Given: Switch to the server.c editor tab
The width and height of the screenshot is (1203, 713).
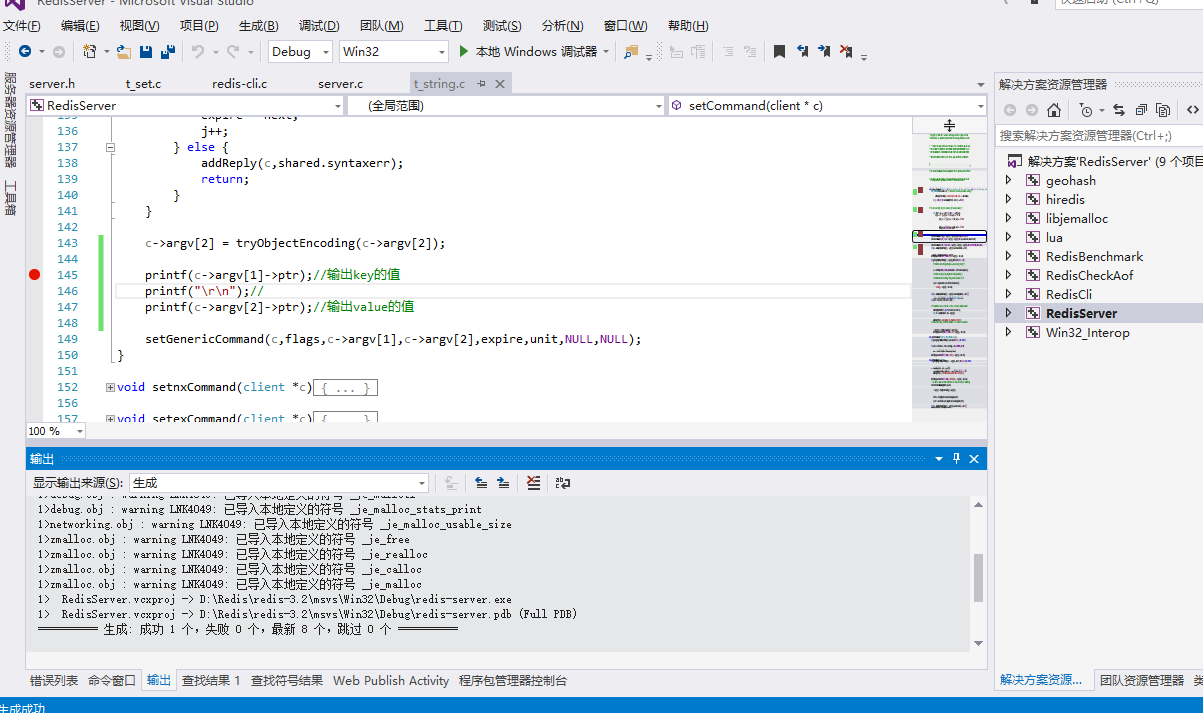Looking at the screenshot, I should coord(341,84).
